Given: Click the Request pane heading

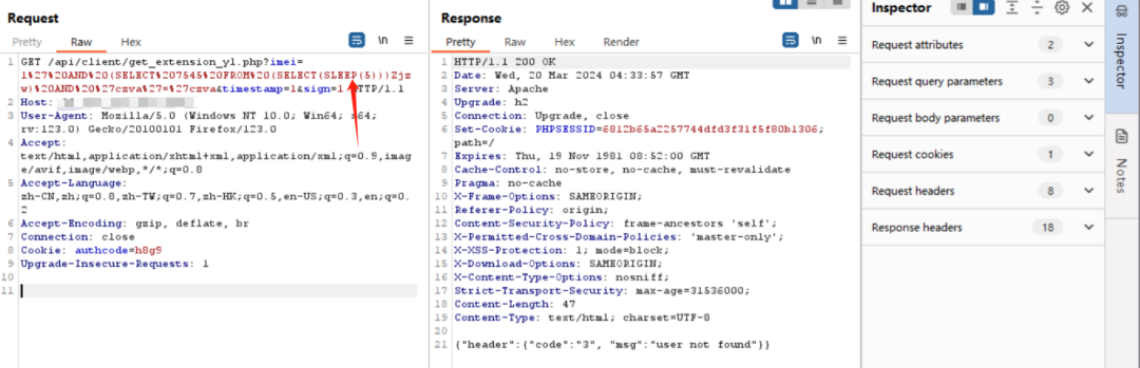Looking at the screenshot, I should (33, 18).
